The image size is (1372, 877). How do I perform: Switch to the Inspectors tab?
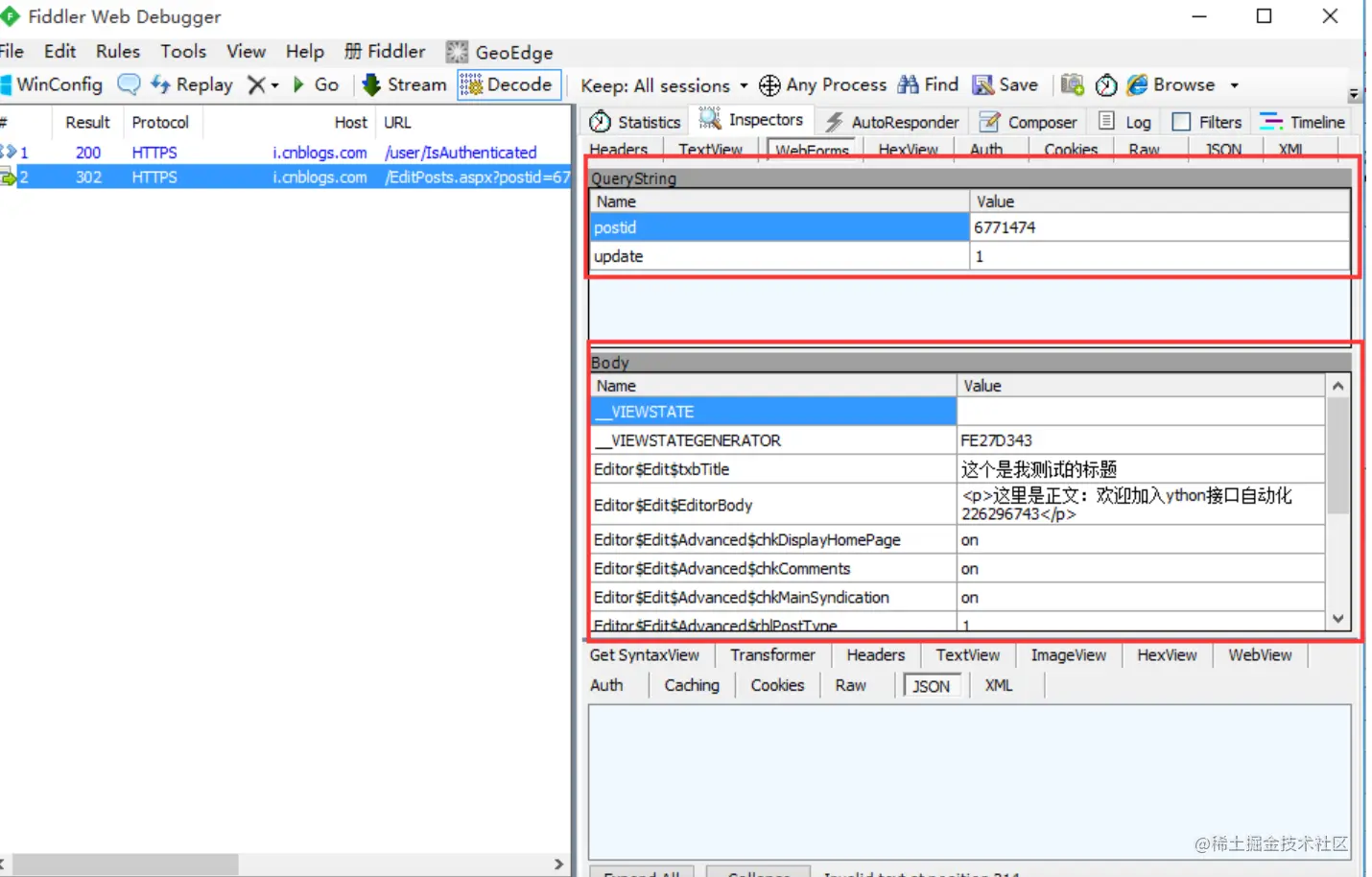[751, 120]
